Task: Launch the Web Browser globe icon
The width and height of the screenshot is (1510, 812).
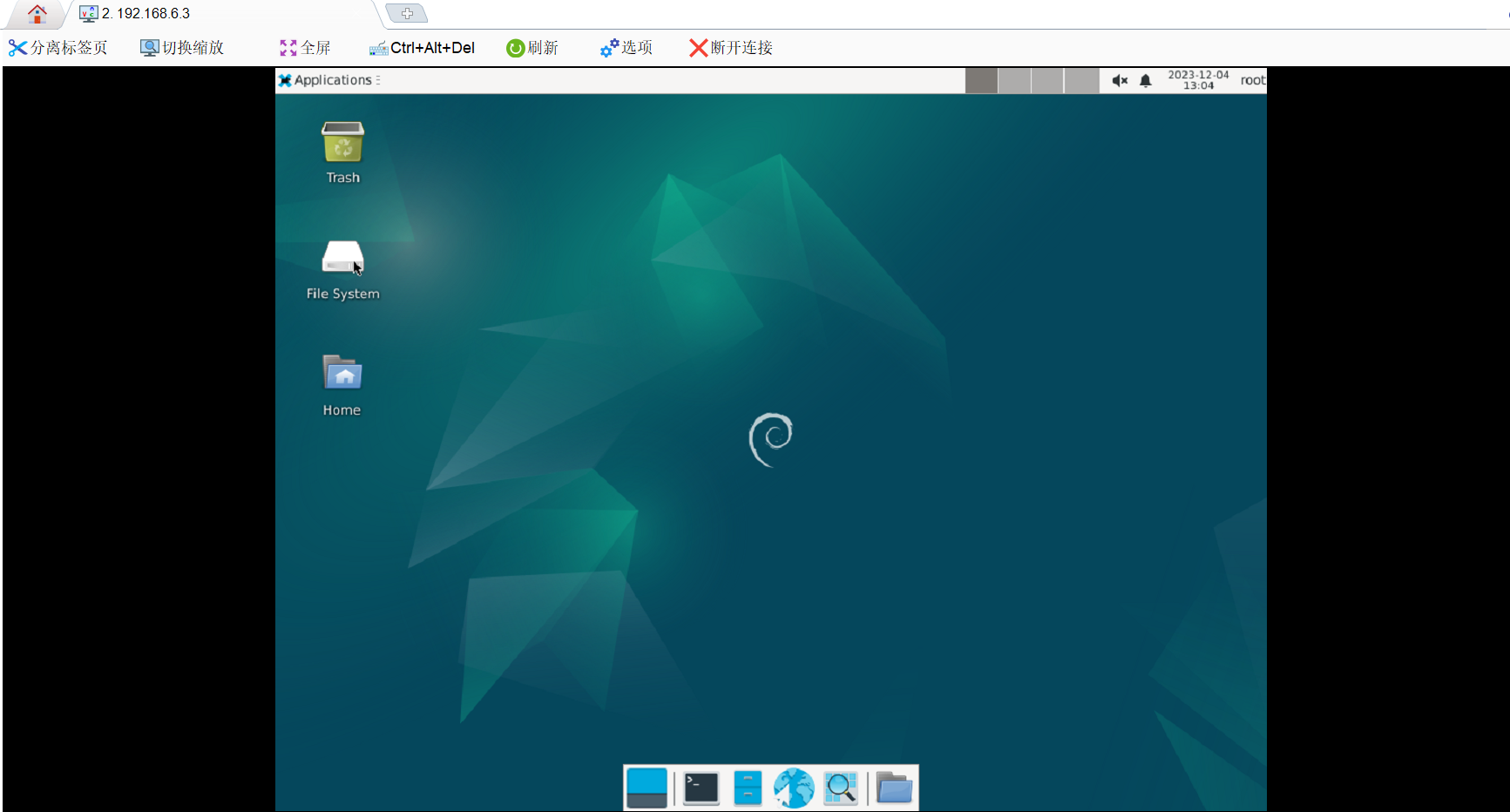Action: (x=794, y=788)
